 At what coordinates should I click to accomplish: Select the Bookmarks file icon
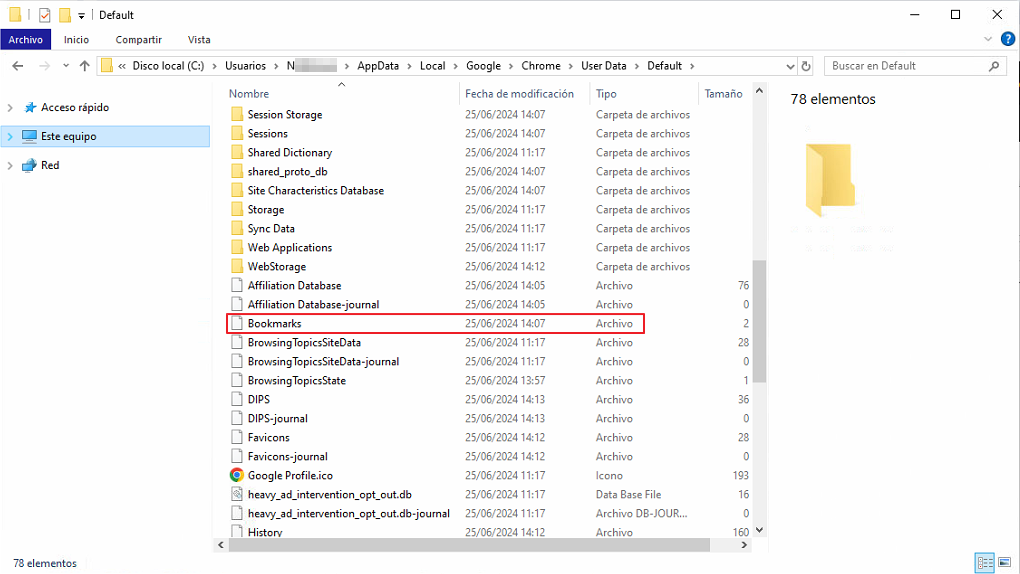pos(237,323)
